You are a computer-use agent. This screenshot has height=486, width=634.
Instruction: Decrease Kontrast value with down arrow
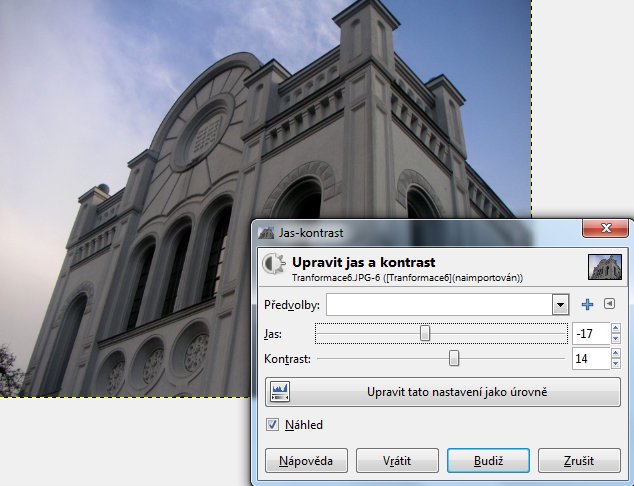[x=616, y=364]
